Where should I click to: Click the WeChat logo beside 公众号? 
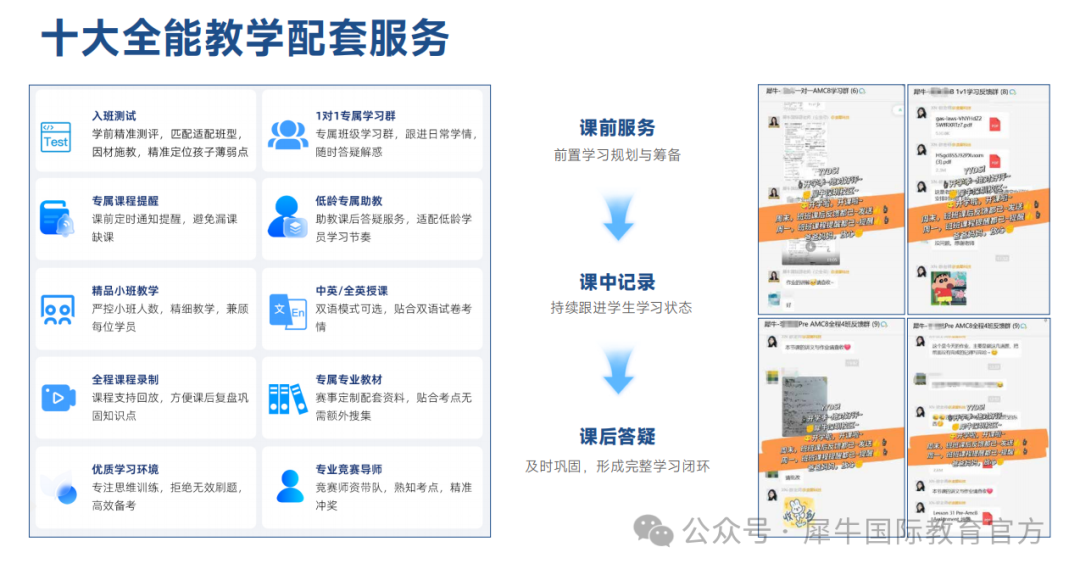(653, 531)
